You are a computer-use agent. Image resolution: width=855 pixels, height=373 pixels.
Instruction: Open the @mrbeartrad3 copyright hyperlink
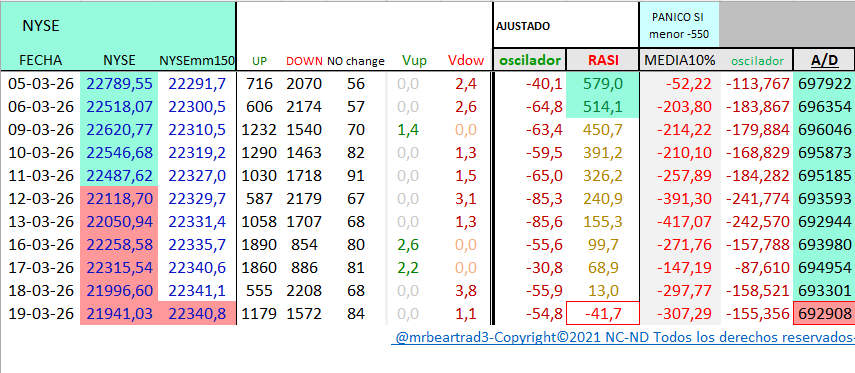pos(623,338)
